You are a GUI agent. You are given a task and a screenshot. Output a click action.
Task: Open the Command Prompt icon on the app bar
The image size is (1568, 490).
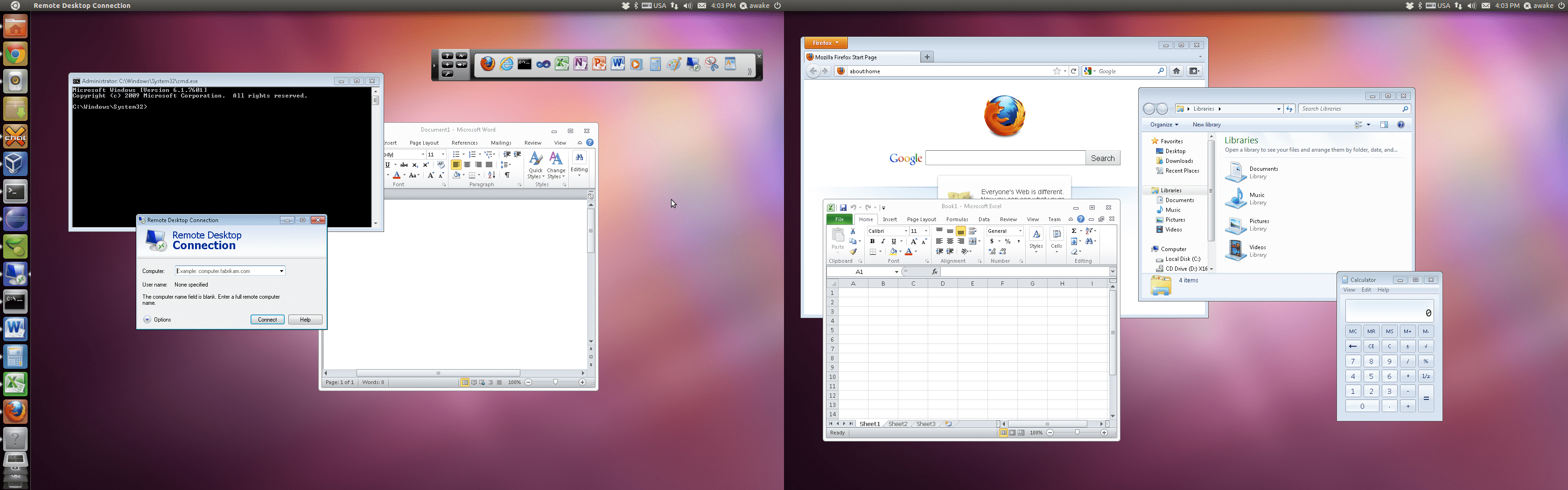pos(524,64)
